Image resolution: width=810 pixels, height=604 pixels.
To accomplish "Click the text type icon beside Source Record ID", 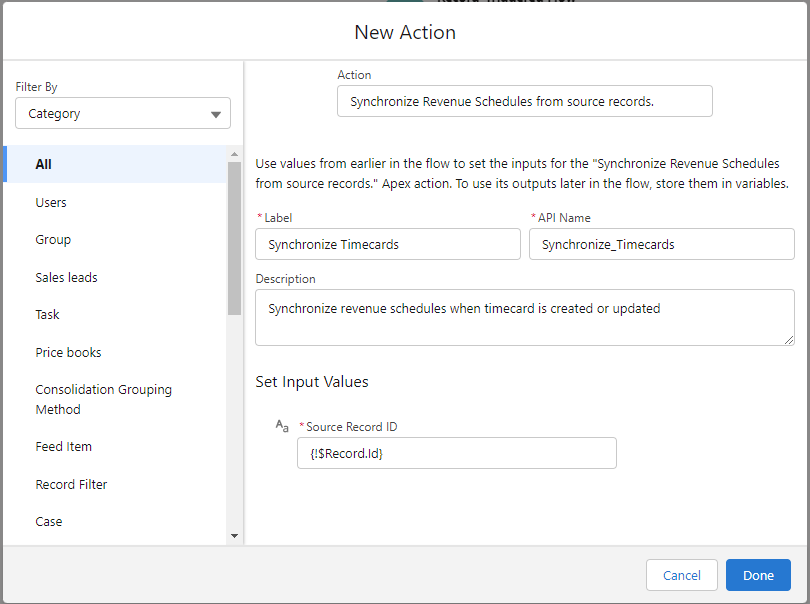I will pyautogui.click(x=281, y=426).
